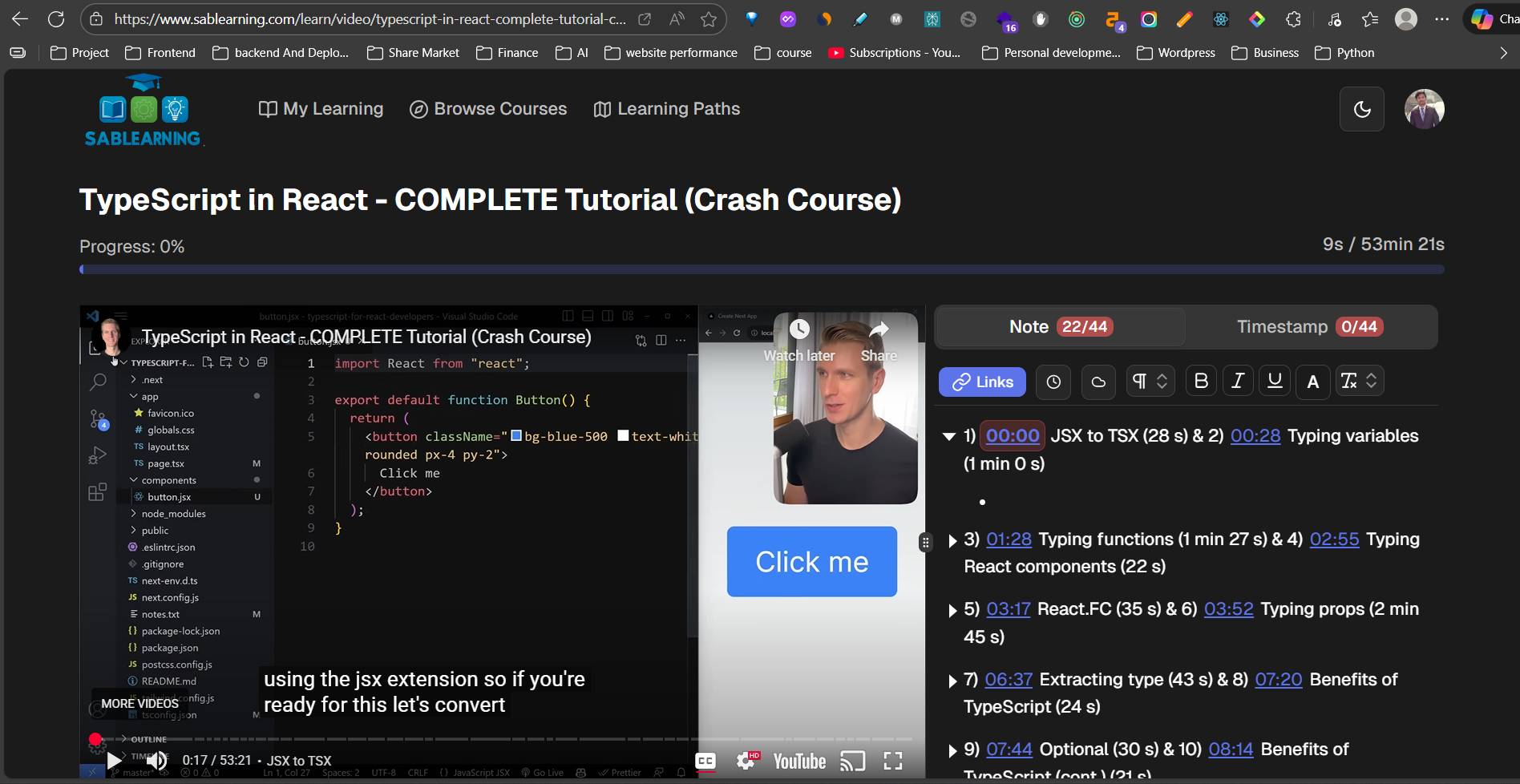Mute the video volume

[x=157, y=760]
